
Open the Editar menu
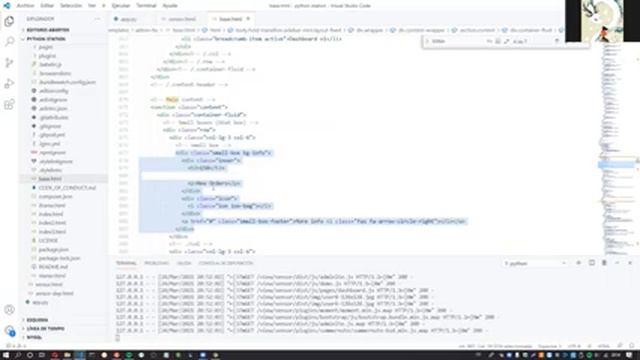pos(47,6)
